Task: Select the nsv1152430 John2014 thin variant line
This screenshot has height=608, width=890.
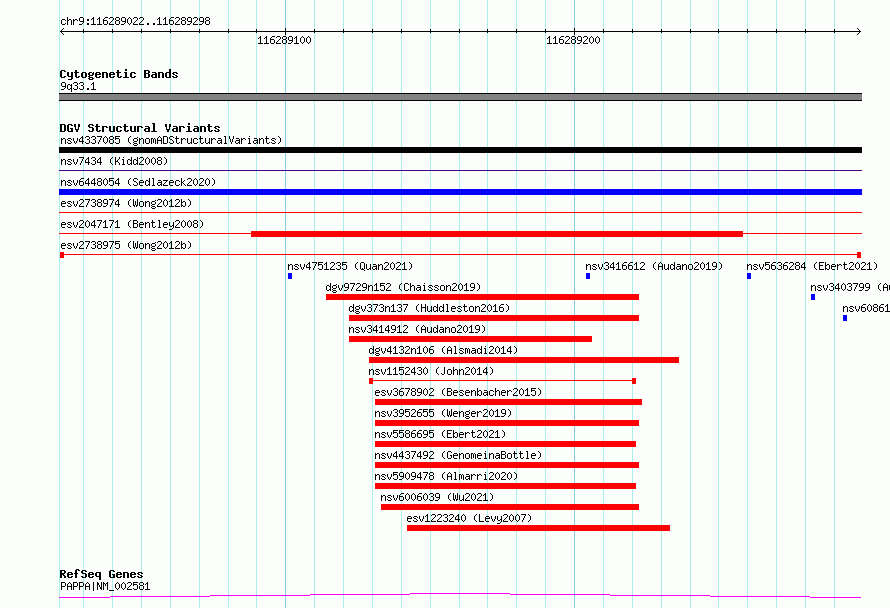Action: click(x=502, y=381)
